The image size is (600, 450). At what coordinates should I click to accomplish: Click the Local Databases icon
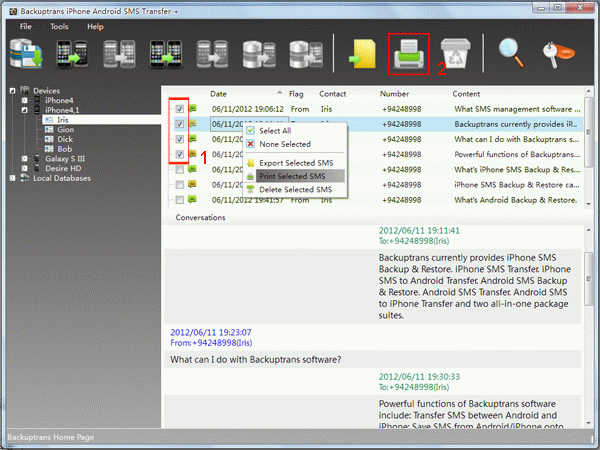tap(24, 178)
